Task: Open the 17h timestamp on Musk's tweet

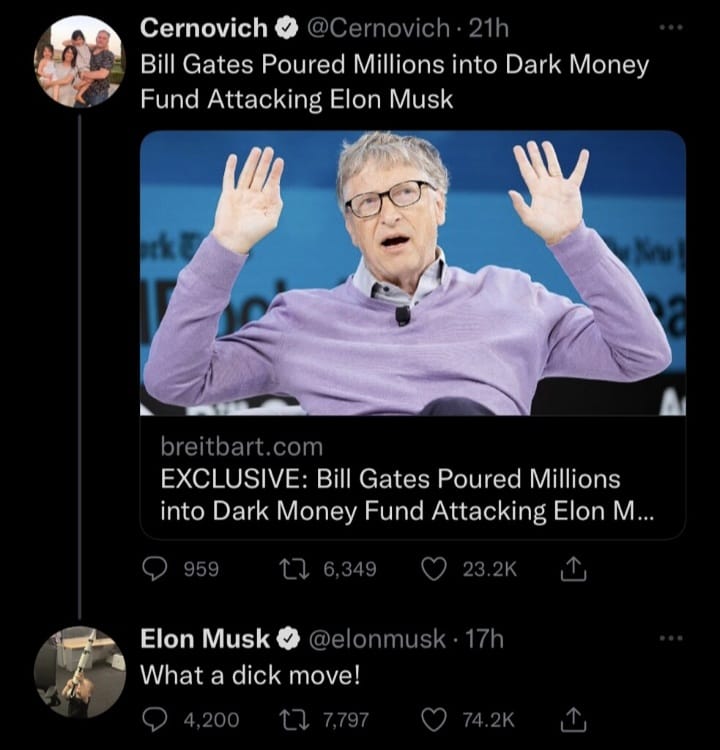Action: (486, 638)
